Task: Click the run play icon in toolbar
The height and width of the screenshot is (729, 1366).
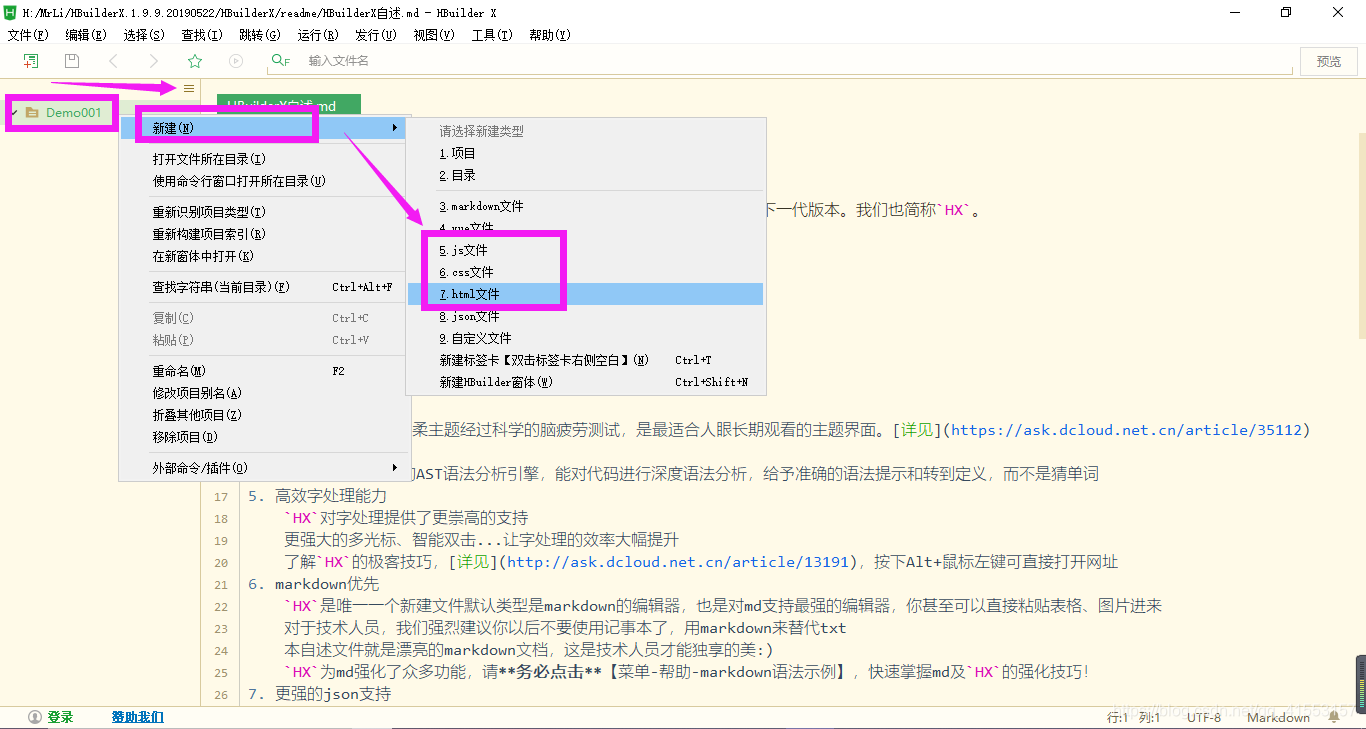Action: 236,61
